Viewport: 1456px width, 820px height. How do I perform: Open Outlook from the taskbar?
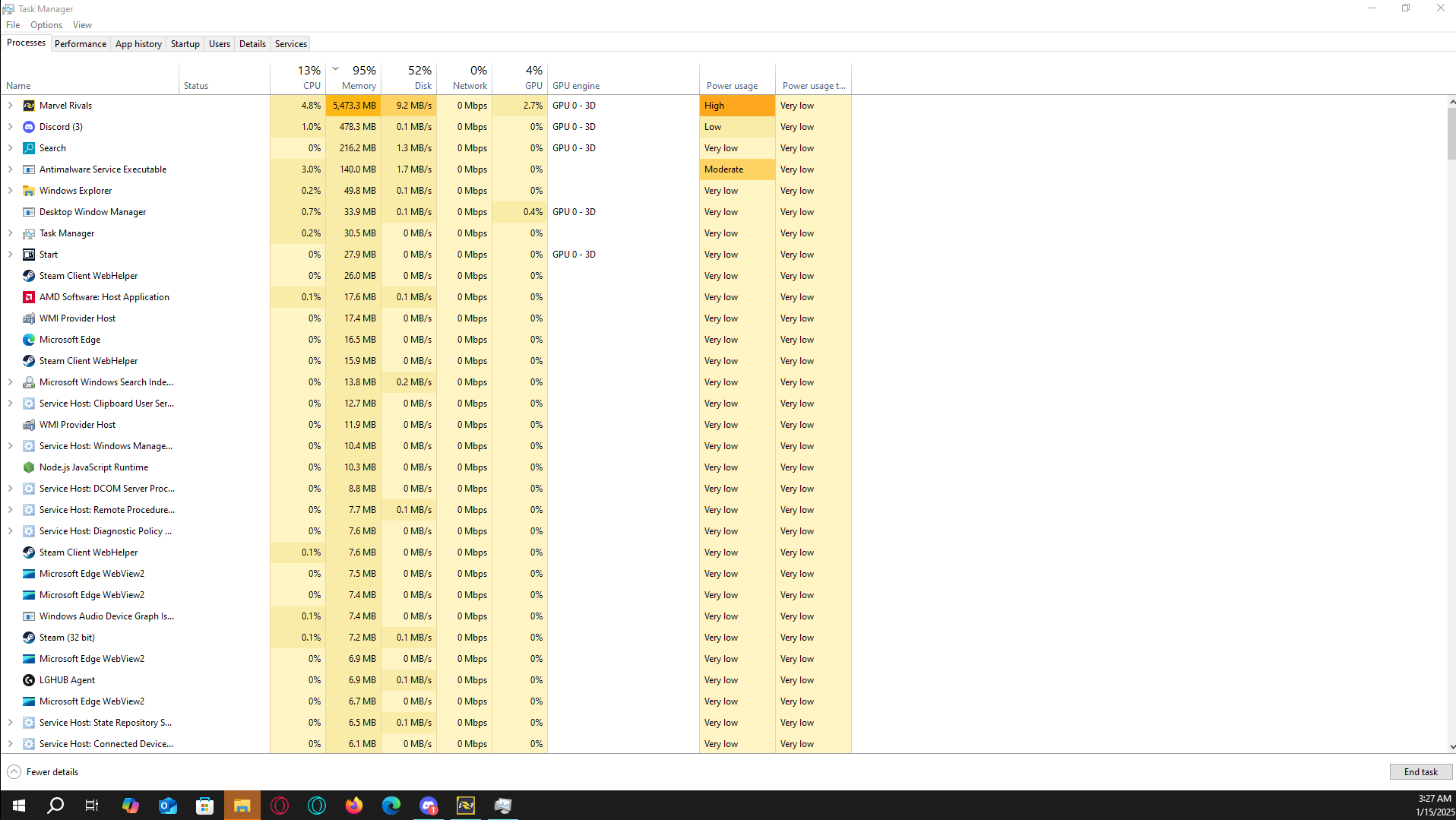click(168, 806)
